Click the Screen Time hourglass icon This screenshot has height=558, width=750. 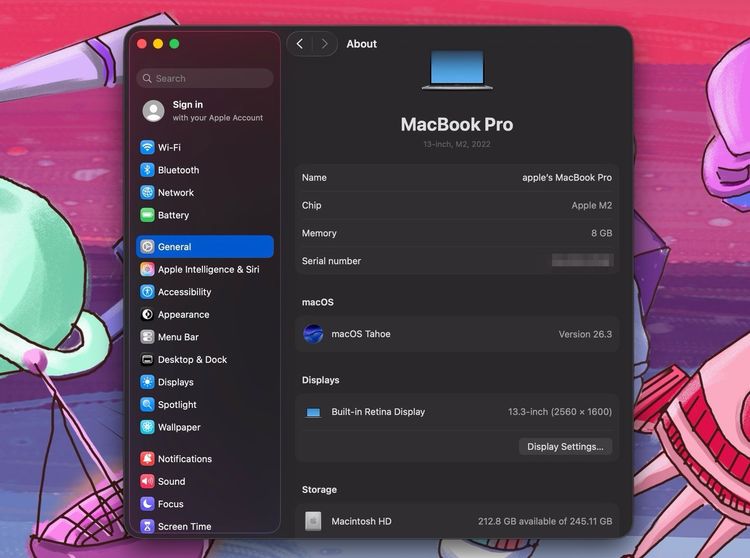pyautogui.click(x=147, y=526)
